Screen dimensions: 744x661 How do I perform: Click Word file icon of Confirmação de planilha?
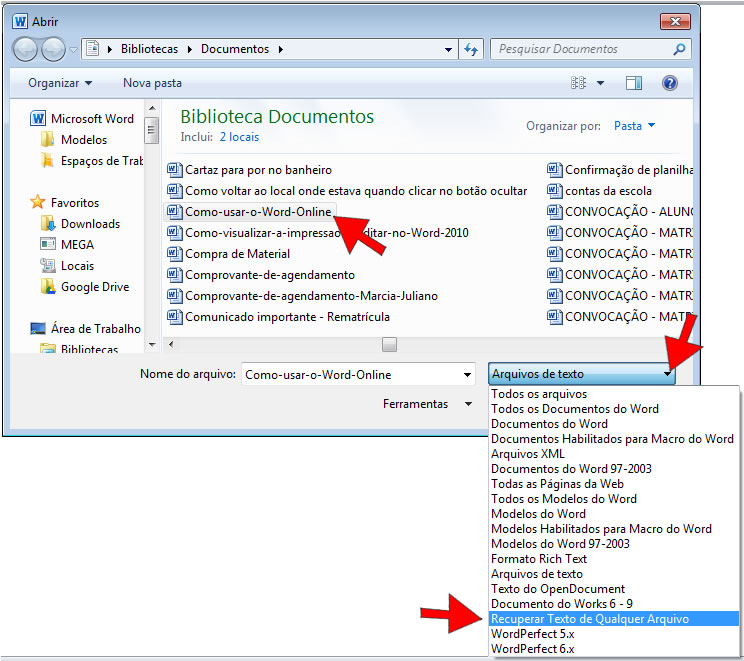coord(554,169)
